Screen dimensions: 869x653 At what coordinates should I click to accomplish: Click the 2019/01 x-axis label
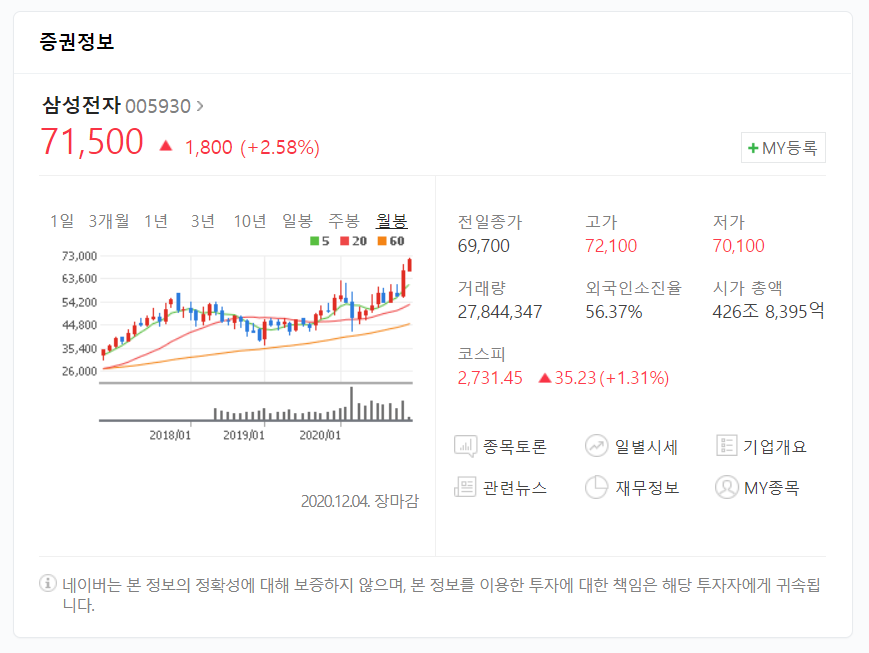(x=244, y=435)
